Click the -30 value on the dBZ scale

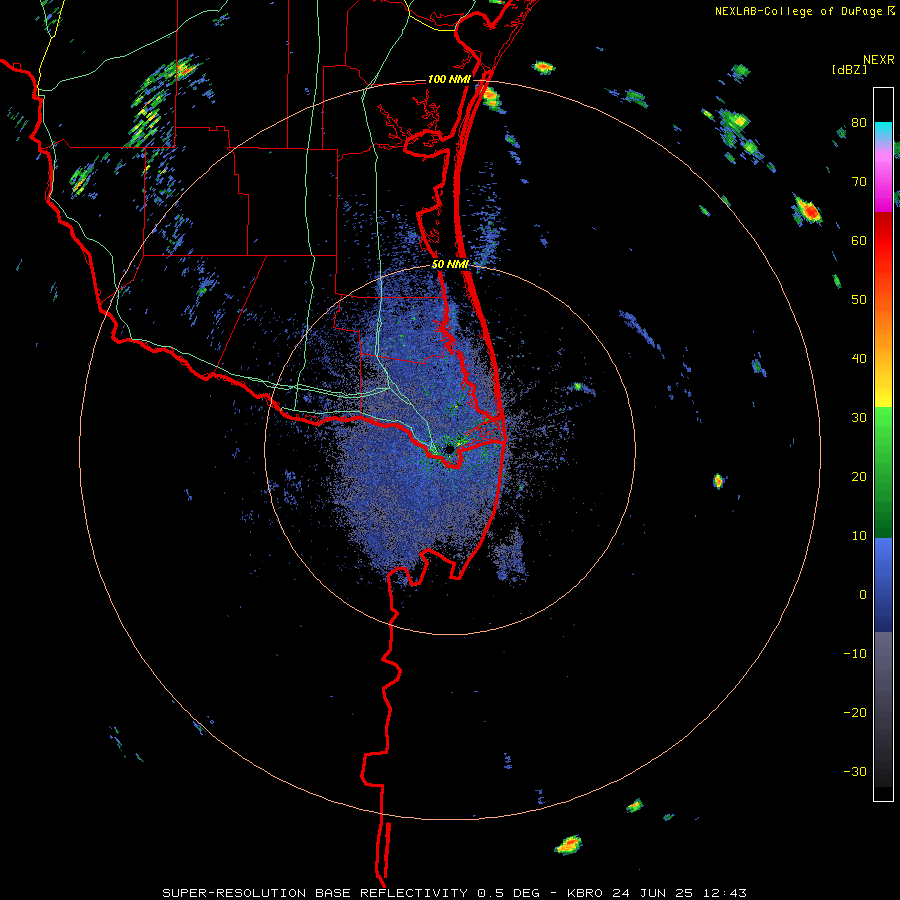(855, 772)
